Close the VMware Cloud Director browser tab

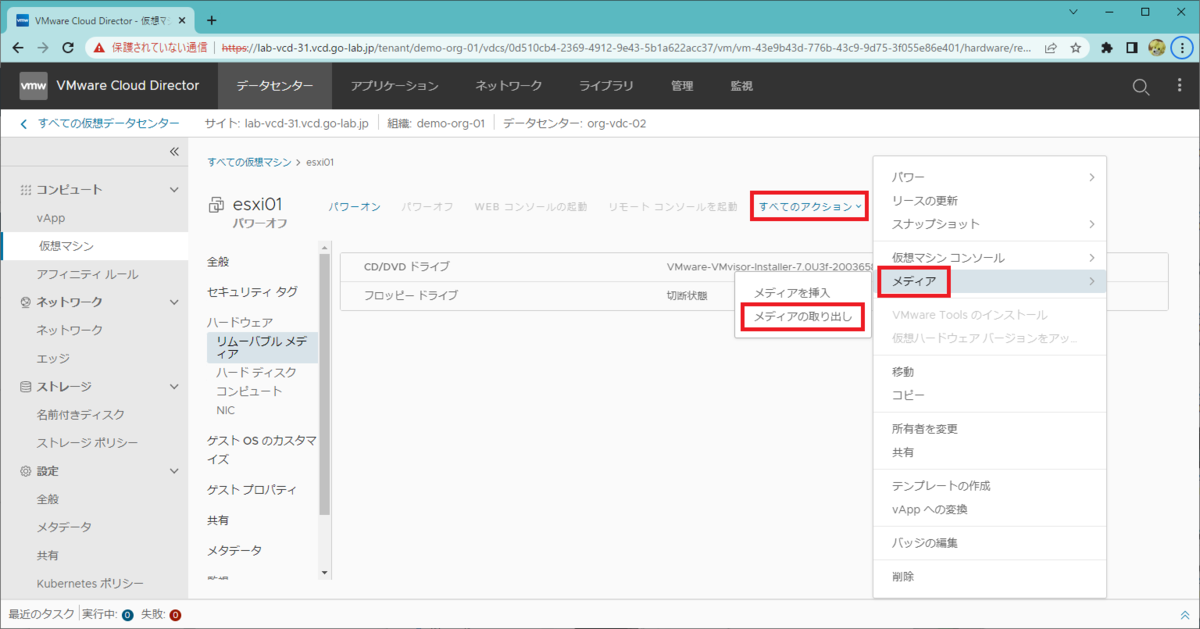183,20
